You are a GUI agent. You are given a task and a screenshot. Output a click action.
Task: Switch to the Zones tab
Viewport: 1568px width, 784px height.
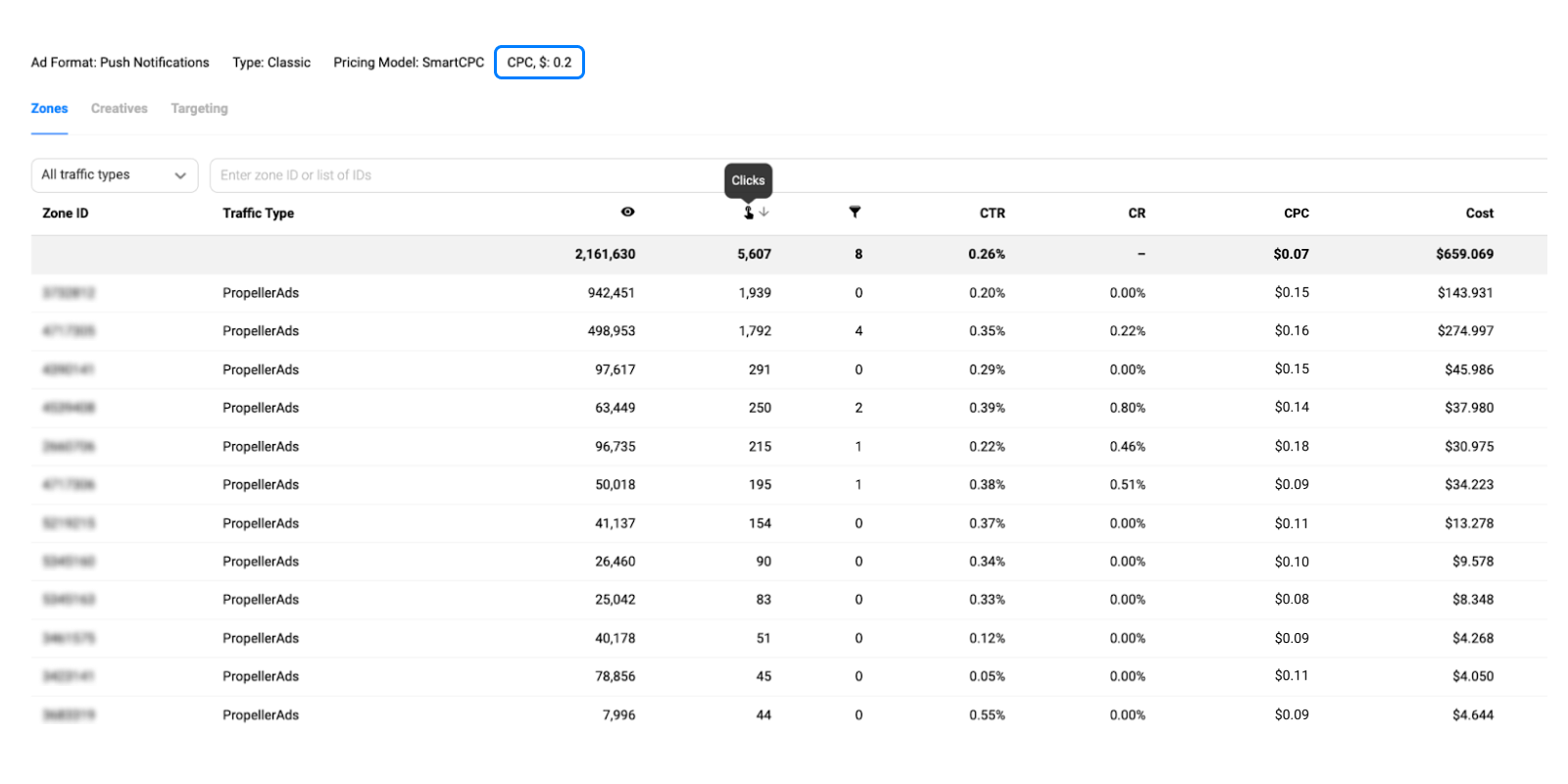coord(49,109)
